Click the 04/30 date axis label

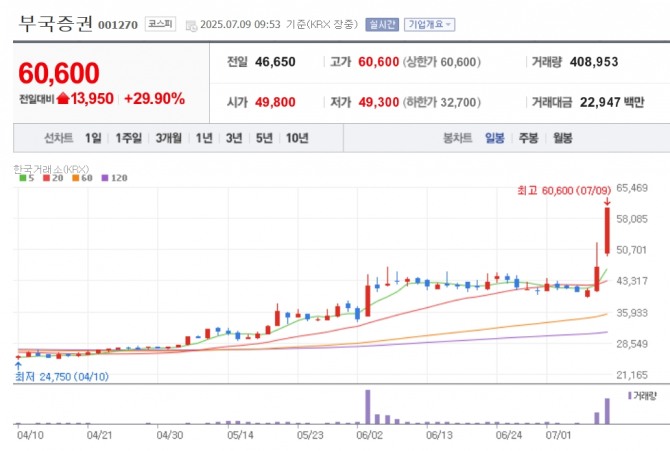(170, 435)
